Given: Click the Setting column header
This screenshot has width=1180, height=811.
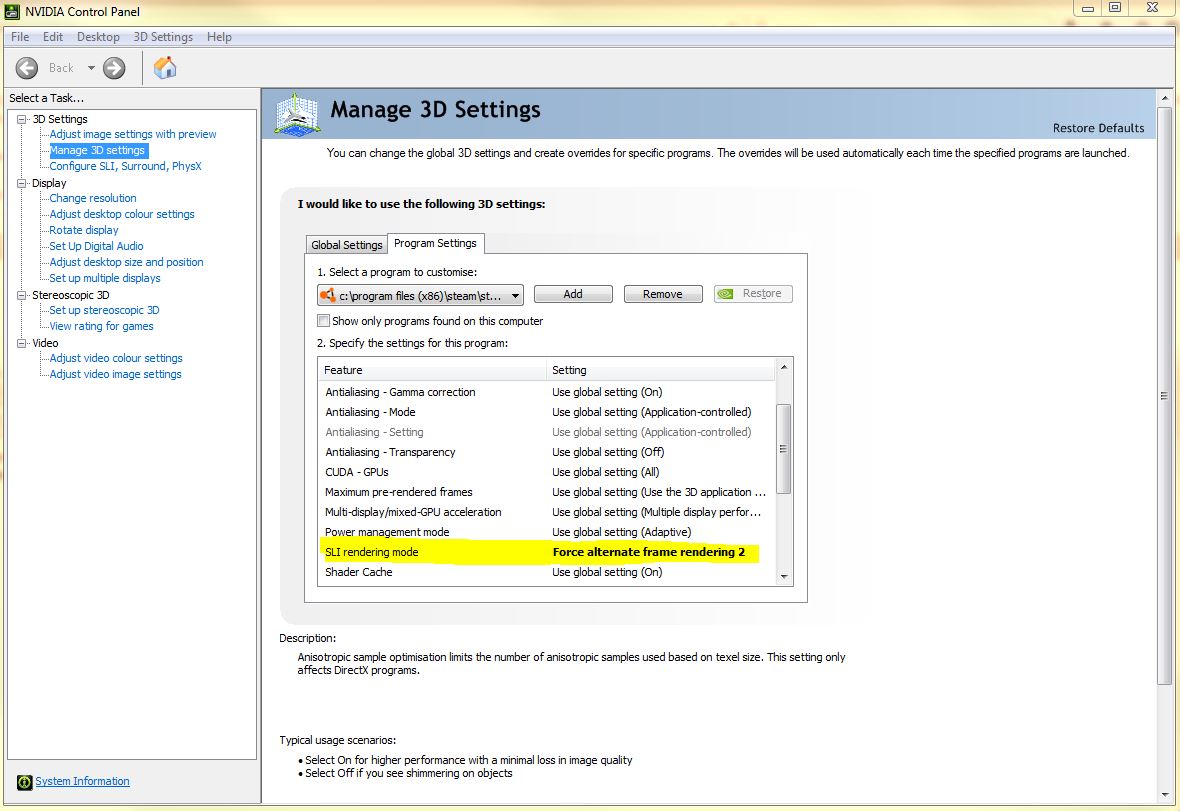Looking at the screenshot, I should [661, 370].
